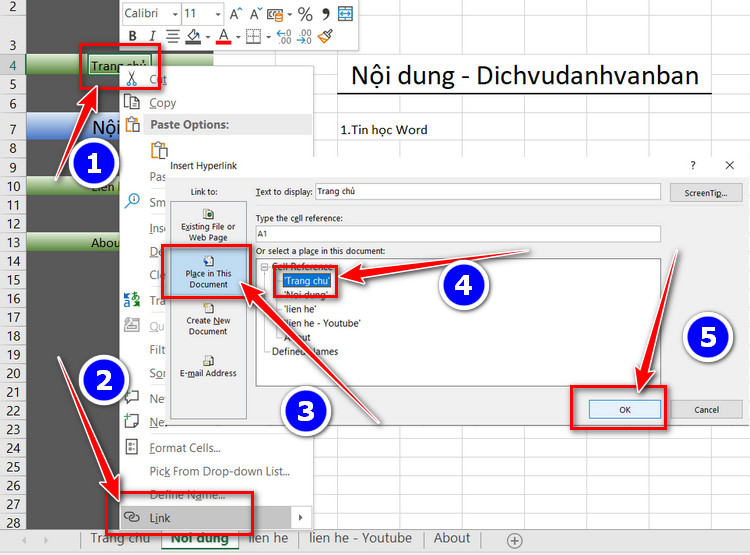Click the New Comment icon
This screenshot has width=750, height=555.
132,397
